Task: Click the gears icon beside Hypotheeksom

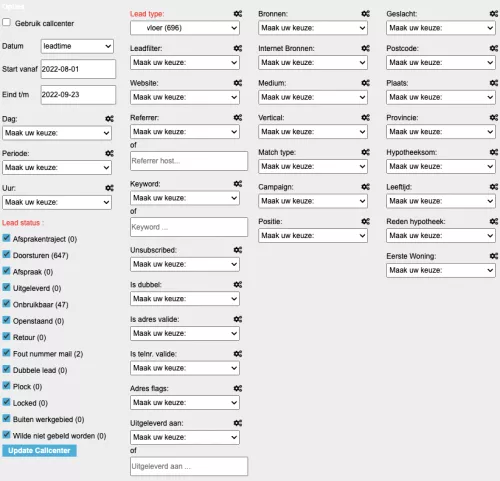Action: (x=494, y=152)
